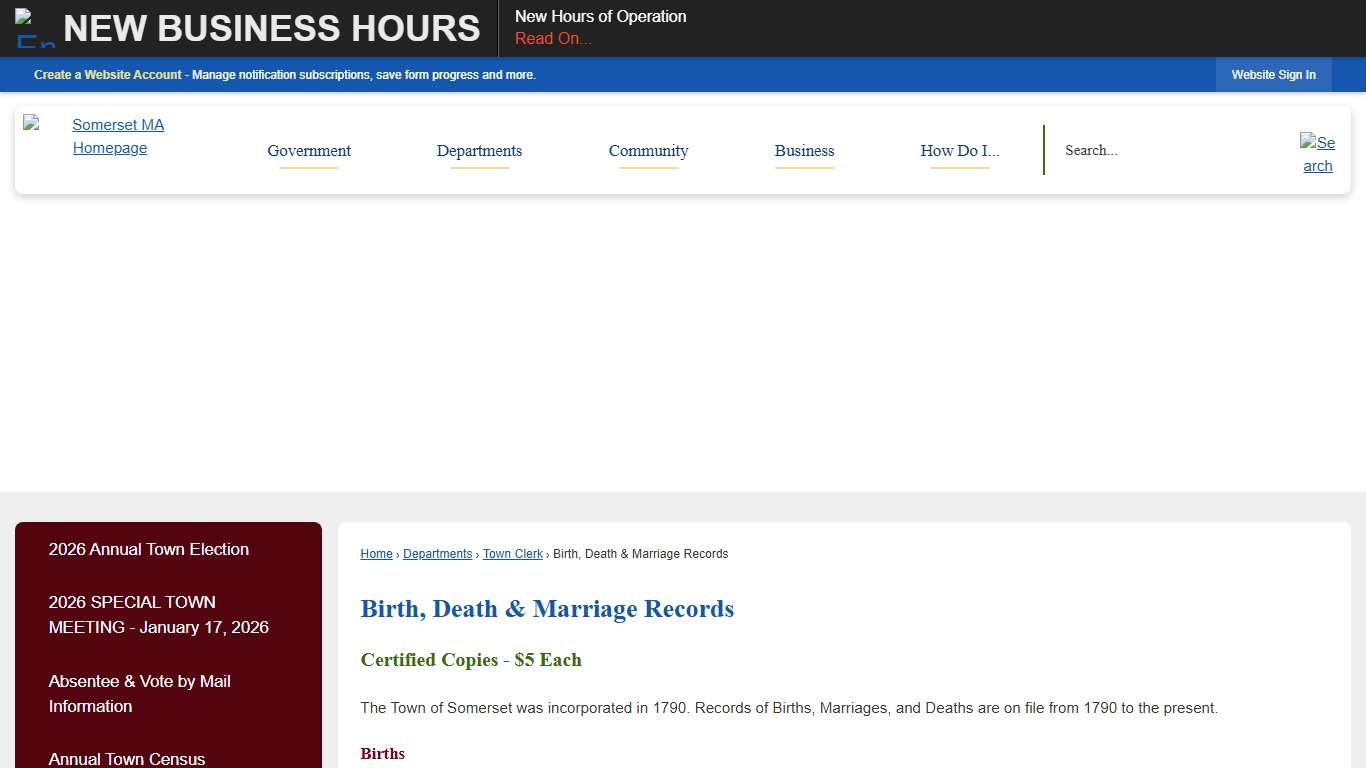
Task: Follow the Home breadcrumb link
Action: (x=376, y=553)
